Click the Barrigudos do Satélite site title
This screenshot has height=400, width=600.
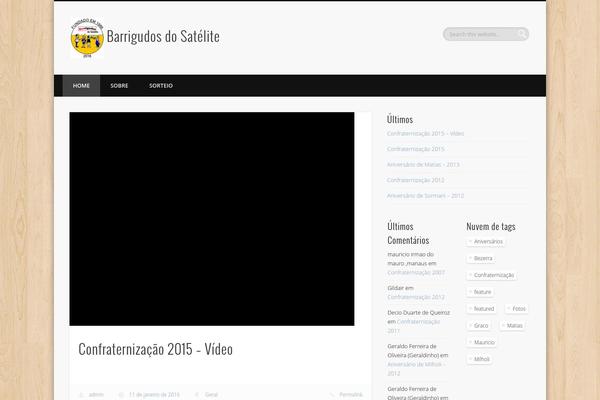[x=163, y=36]
